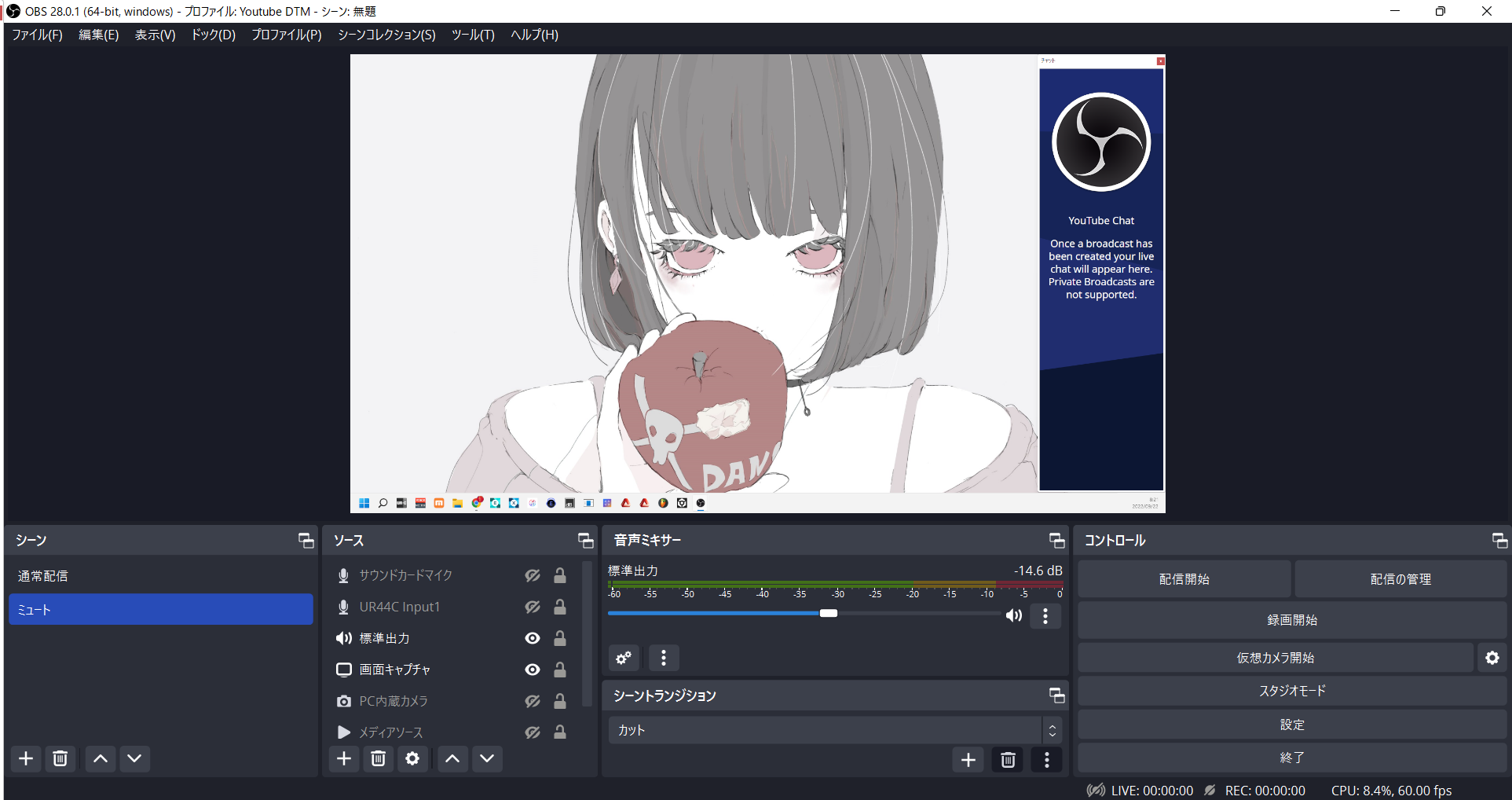
Task: Unlock the UR44C Input1 source
Action: pyautogui.click(x=560, y=607)
